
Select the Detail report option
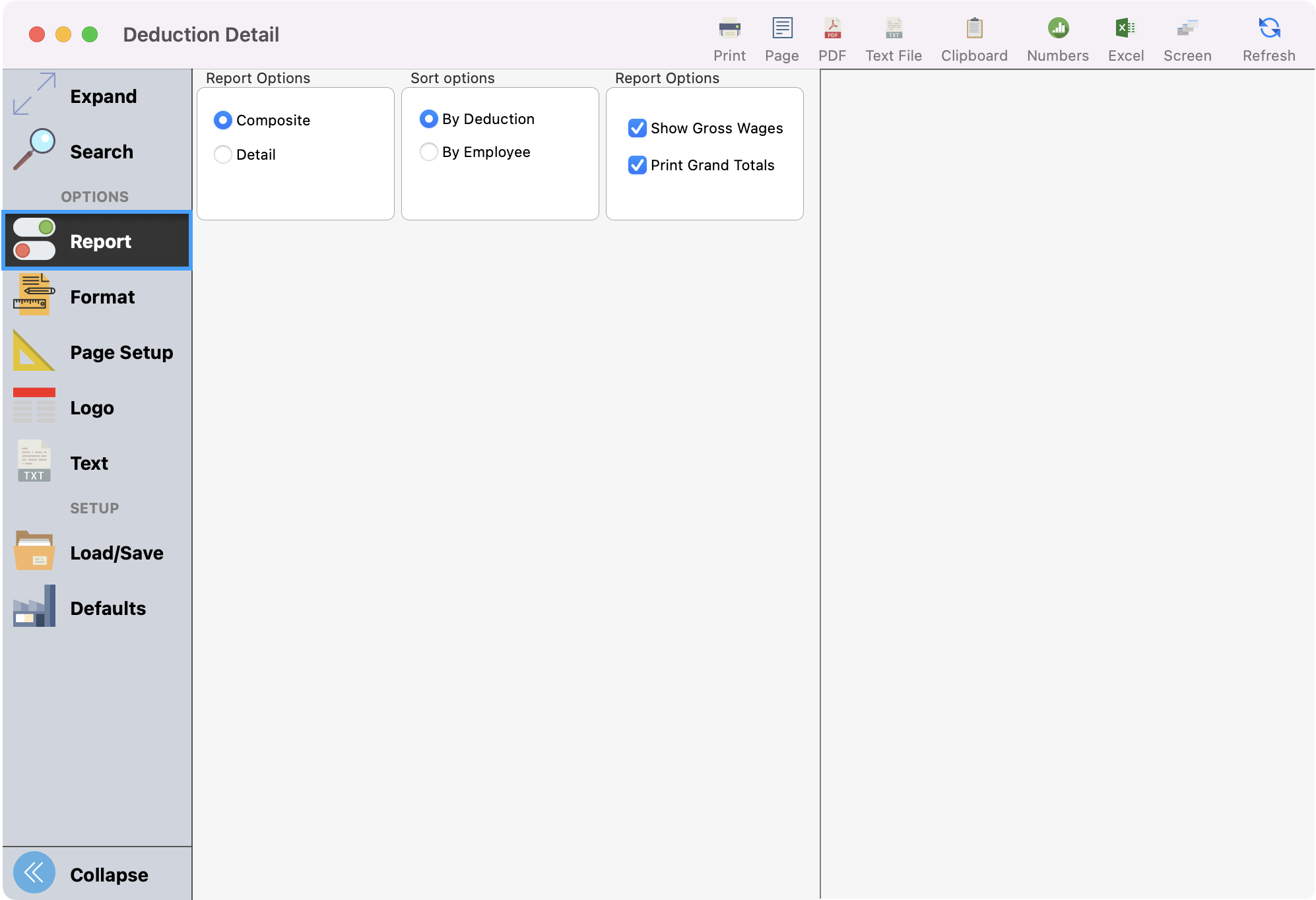(223, 154)
